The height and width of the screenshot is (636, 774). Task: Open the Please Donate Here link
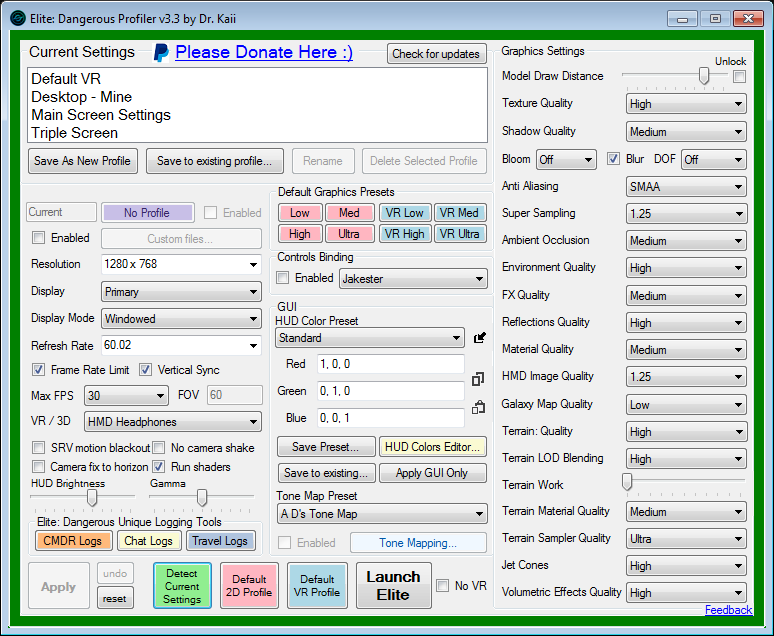pyautogui.click(x=264, y=52)
